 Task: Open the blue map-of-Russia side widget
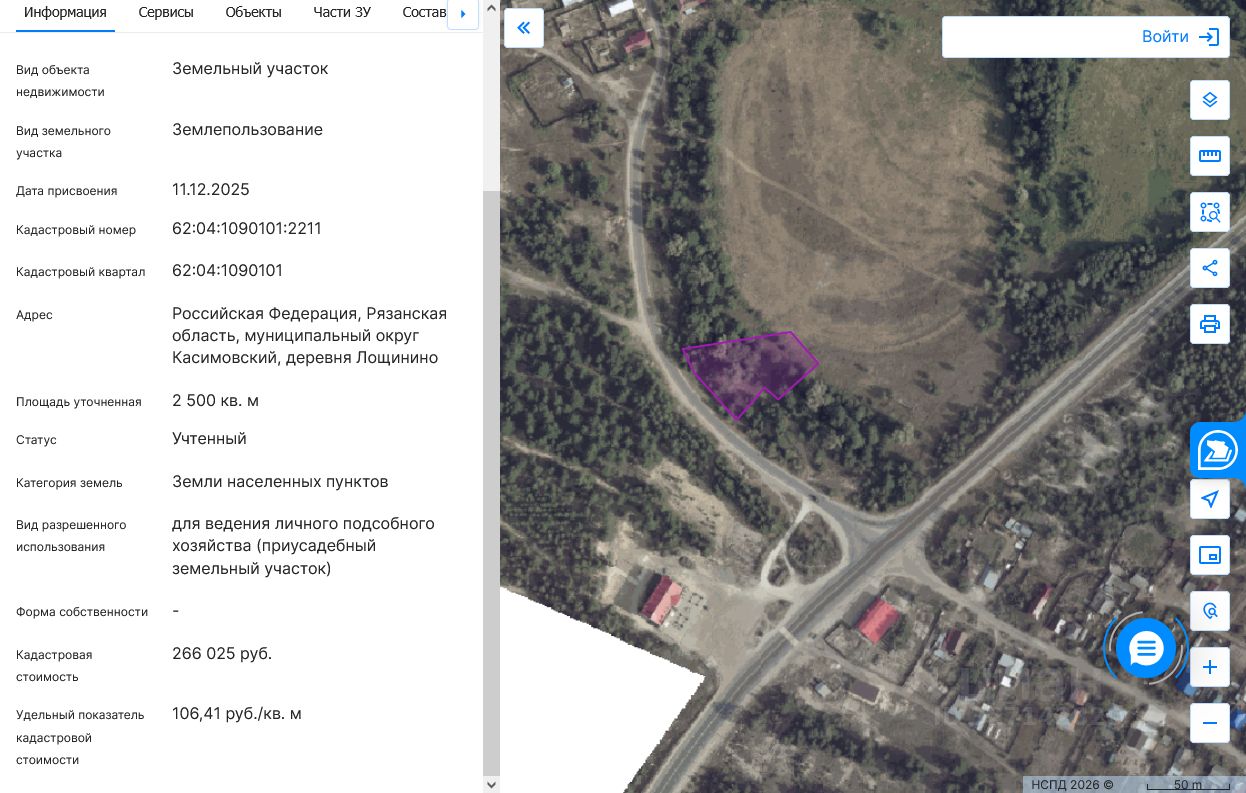pos(1218,451)
